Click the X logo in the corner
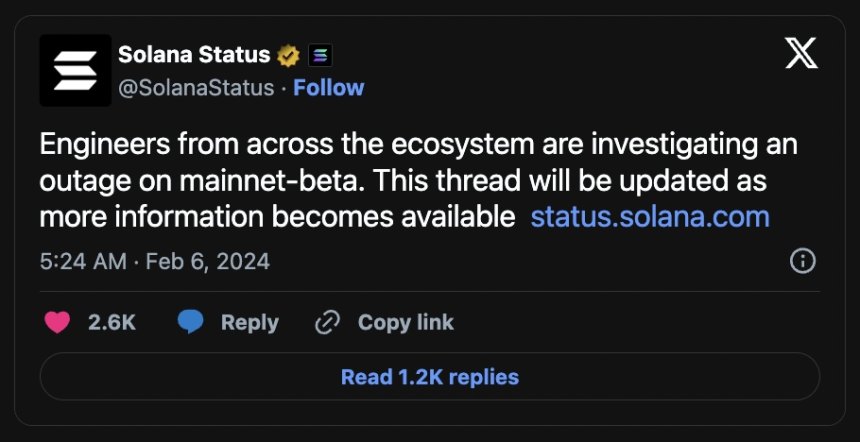860x442 pixels. pyautogui.click(x=801, y=55)
